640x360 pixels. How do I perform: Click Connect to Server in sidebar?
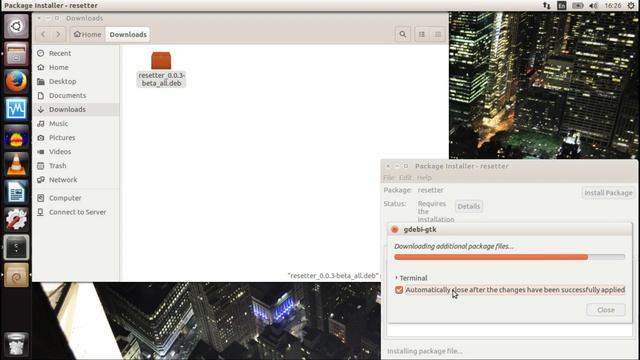(x=76, y=212)
